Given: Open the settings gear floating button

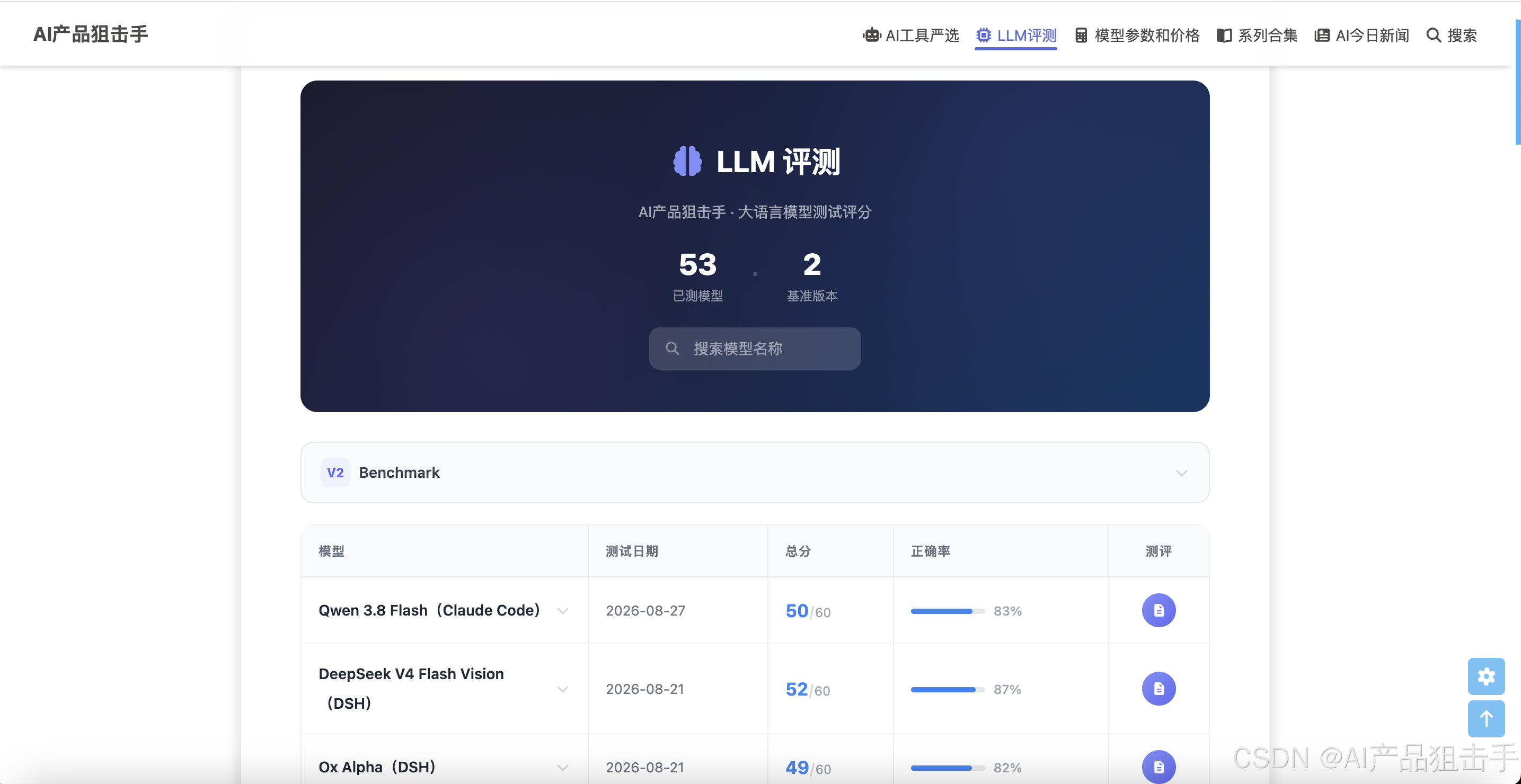Looking at the screenshot, I should (x=1486, y=676).
